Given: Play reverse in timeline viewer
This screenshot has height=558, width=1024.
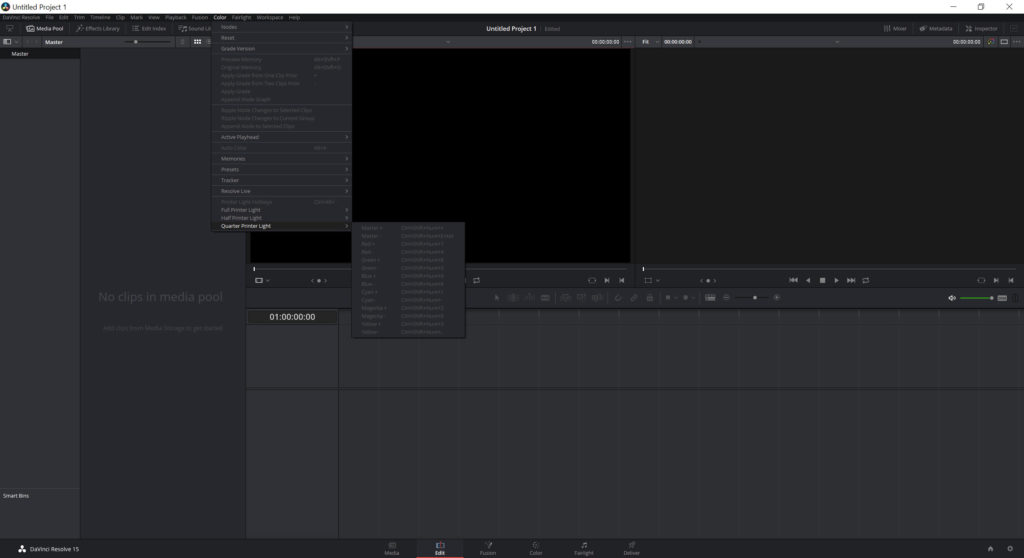Looking at the screenshot, I should point(808,280).
